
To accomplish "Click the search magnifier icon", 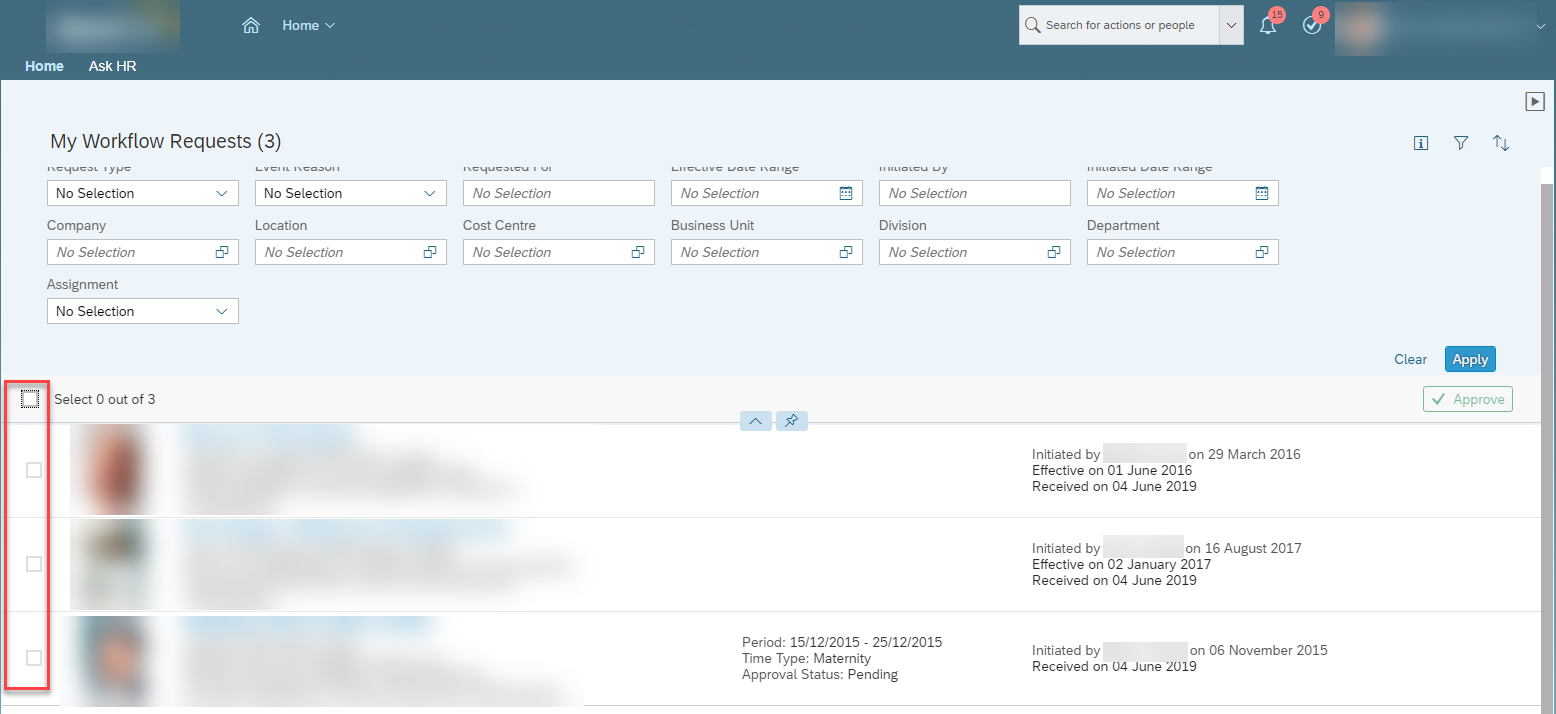I will tap(1032, 25).
